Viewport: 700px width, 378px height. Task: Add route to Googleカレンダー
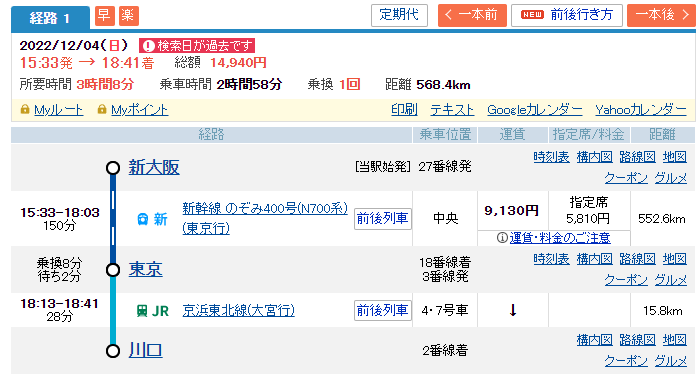pos(535,110)
